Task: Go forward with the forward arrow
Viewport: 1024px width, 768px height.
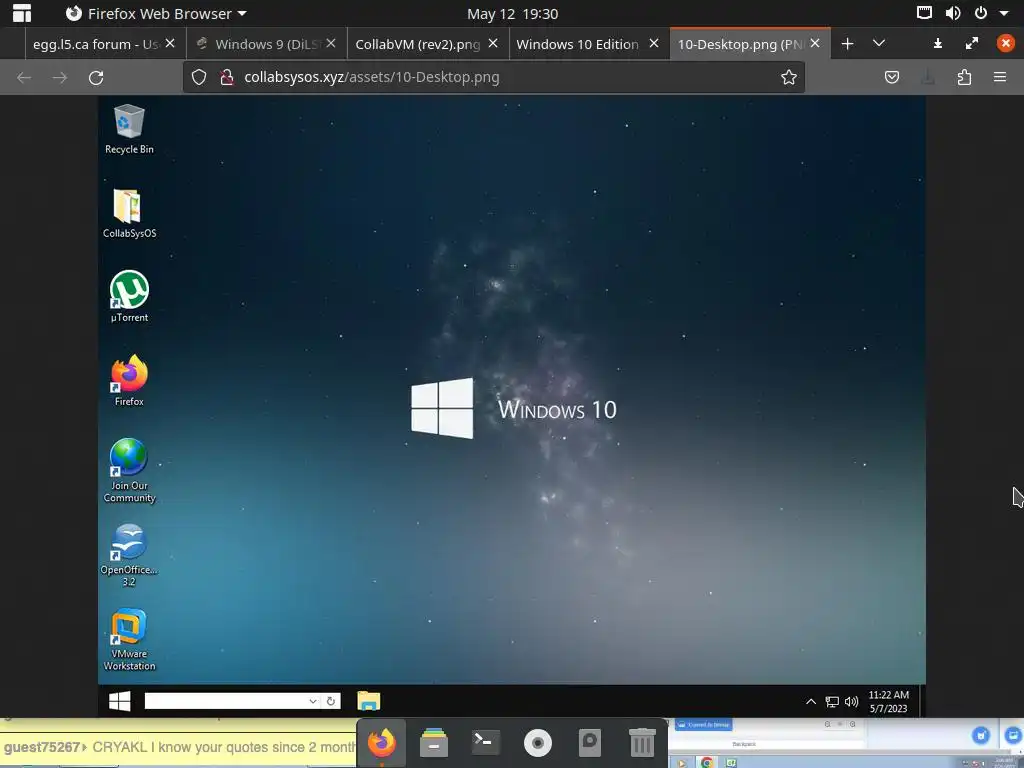Action: (59, 78)
